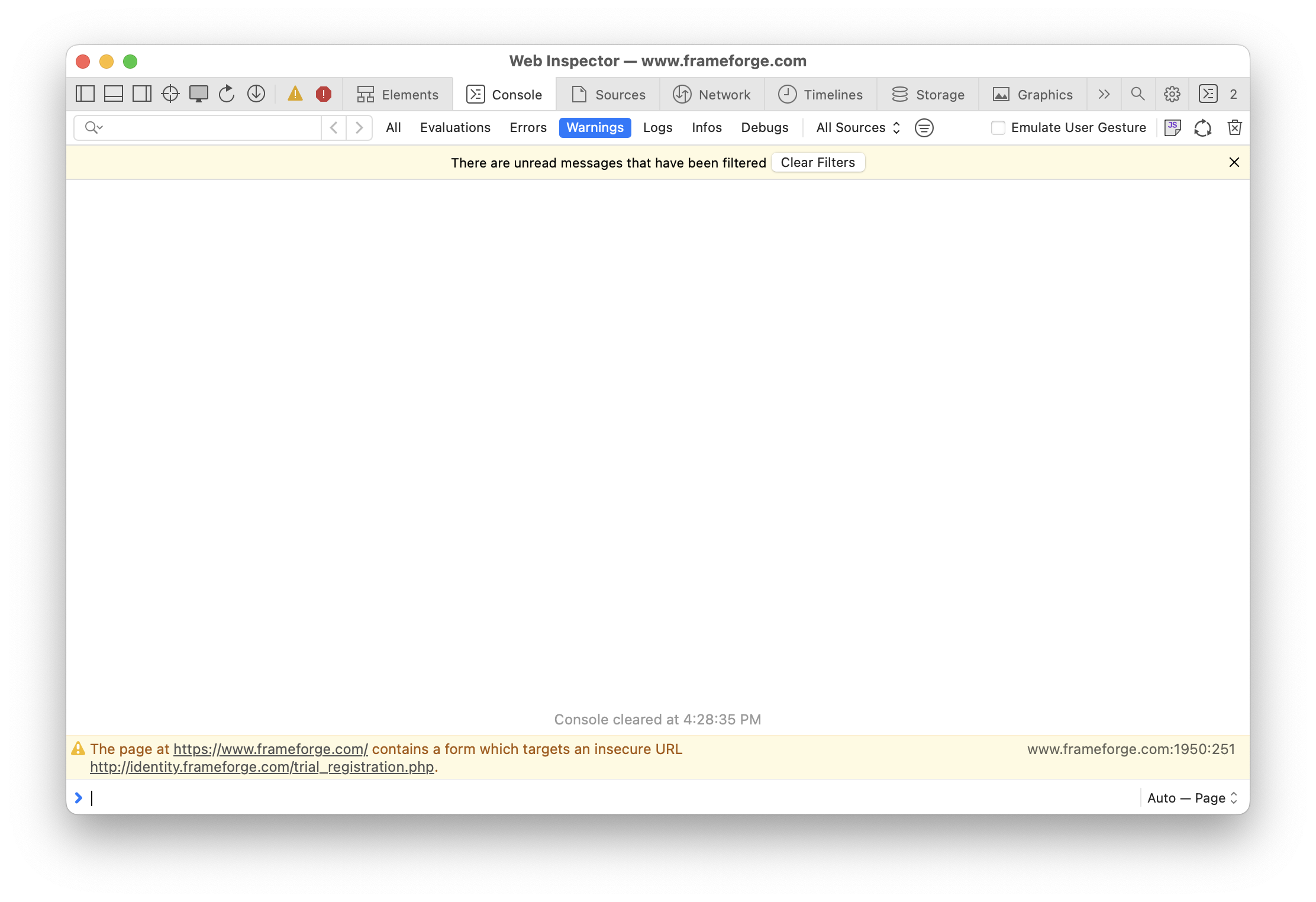Open the device settings monitor icon

(x=199, y=94)
